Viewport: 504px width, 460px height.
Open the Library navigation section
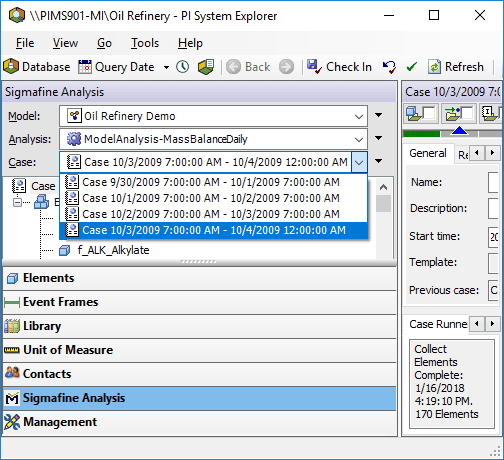pyautogui.click(x=199, y=326)
